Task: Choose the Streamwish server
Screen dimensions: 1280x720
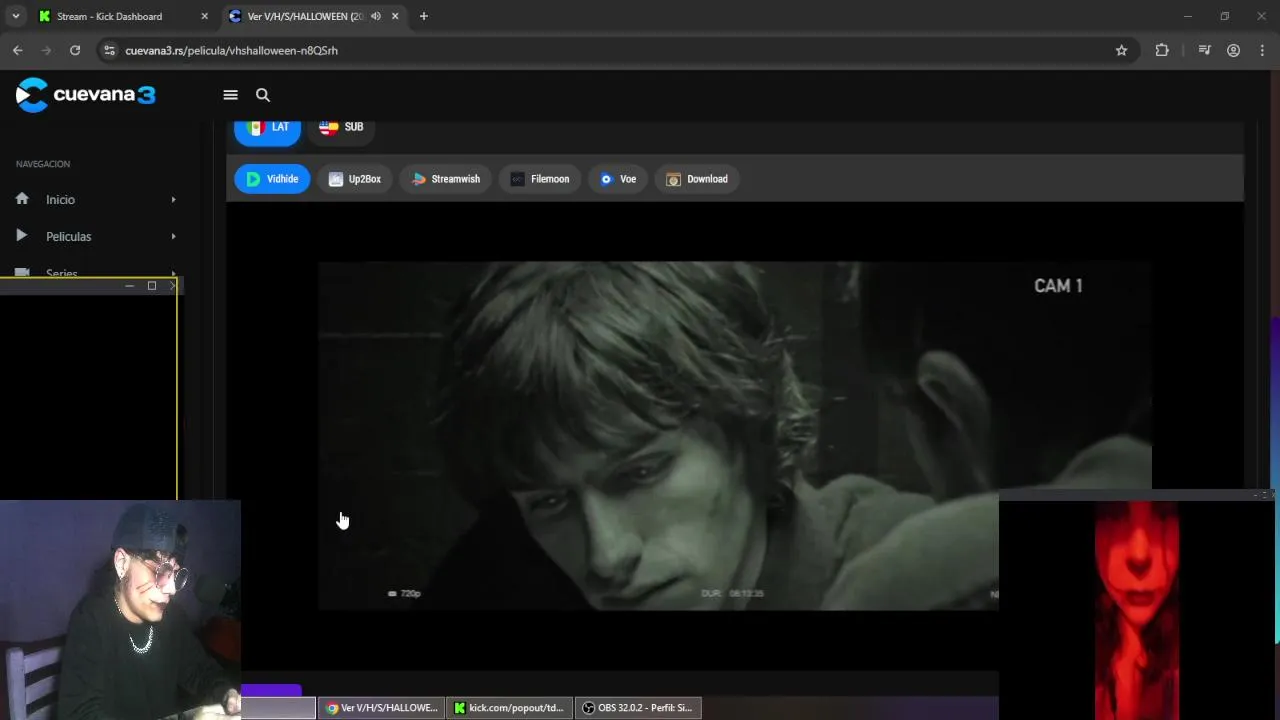Action: (446, 179)
